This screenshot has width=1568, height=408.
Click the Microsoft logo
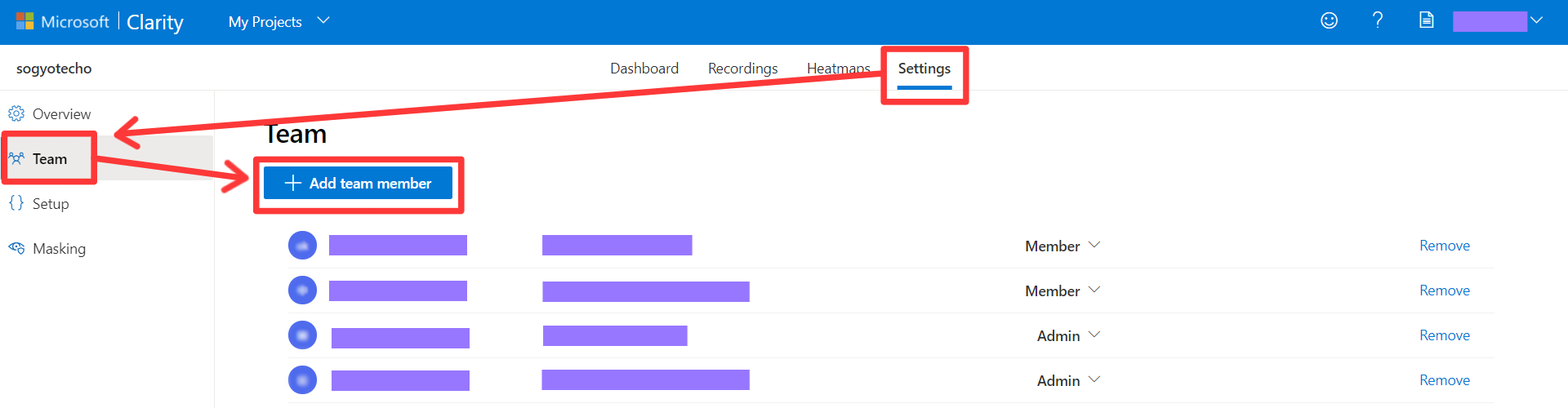point(25,22)
